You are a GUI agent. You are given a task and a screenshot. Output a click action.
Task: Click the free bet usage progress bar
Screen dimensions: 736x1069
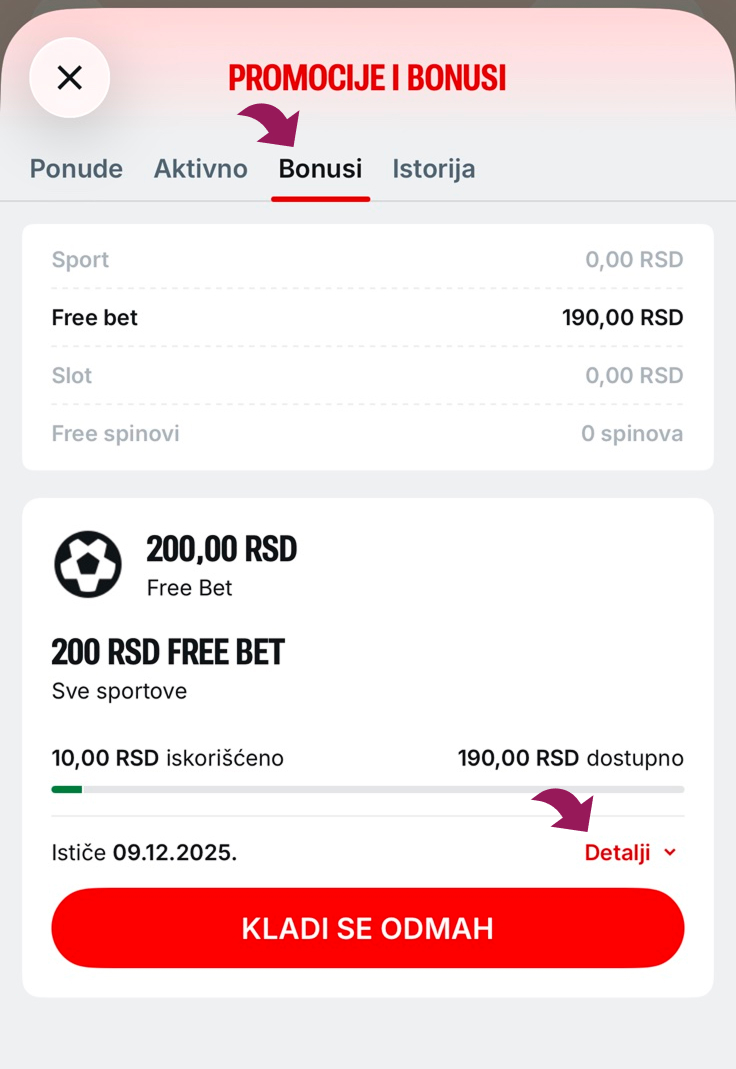[367, 789]
